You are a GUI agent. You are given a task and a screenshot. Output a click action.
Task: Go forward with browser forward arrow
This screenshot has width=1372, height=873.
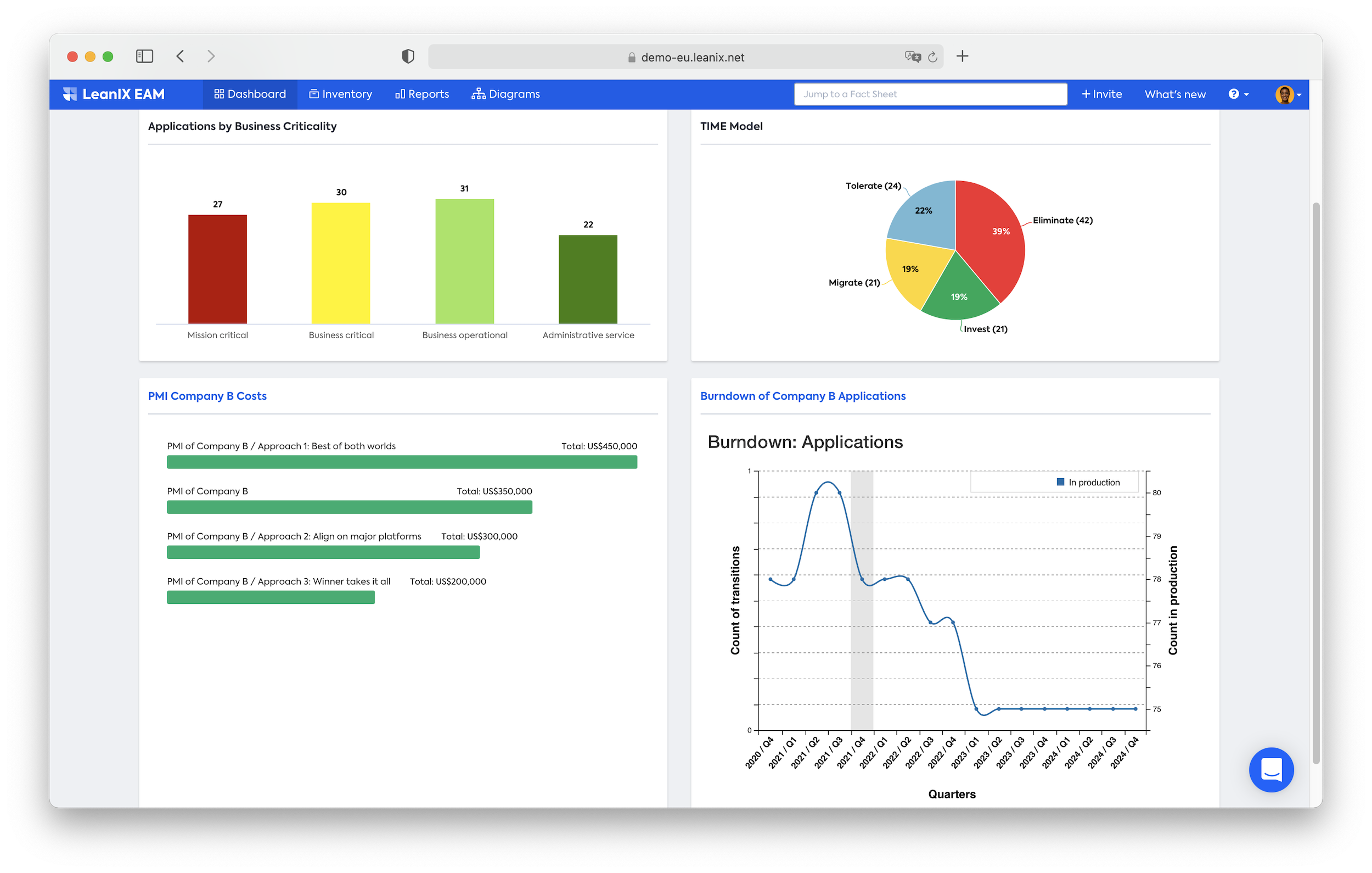[x=211, y=56]
